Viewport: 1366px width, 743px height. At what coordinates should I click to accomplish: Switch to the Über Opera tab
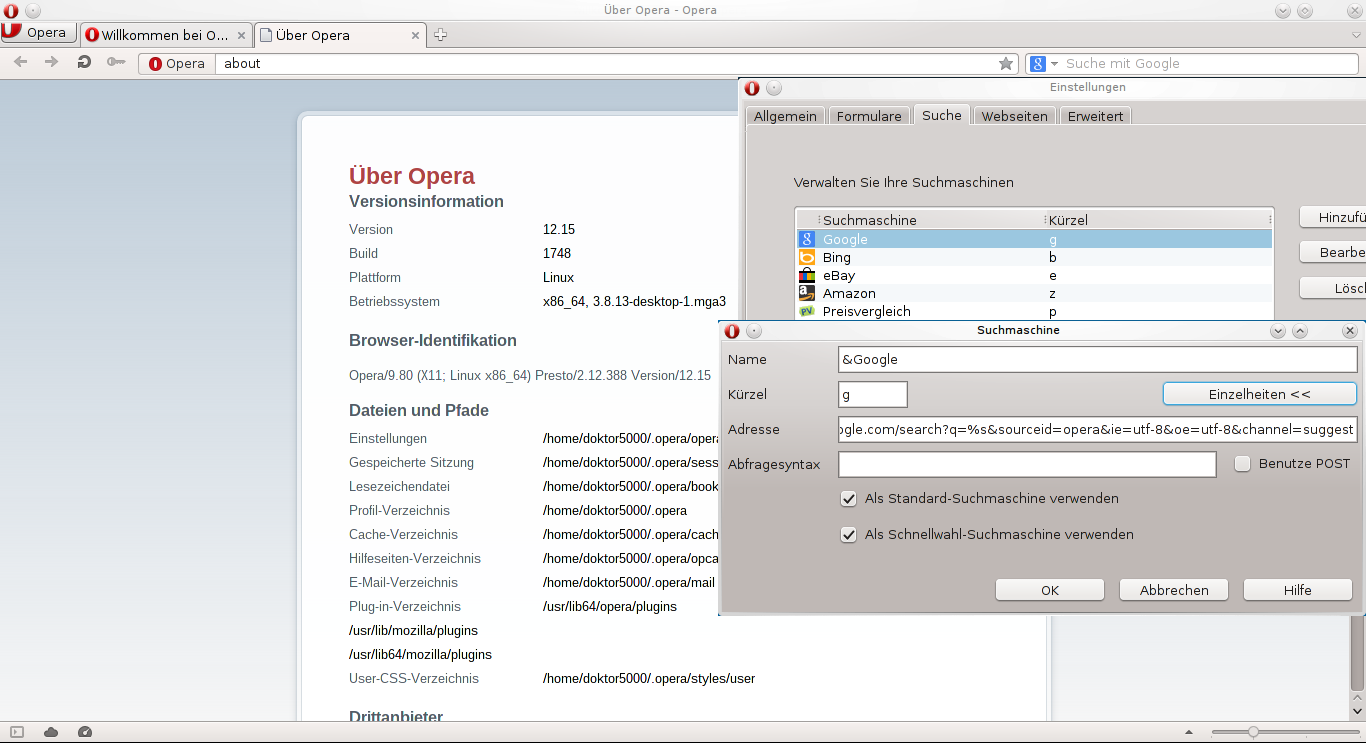(340, 35)
